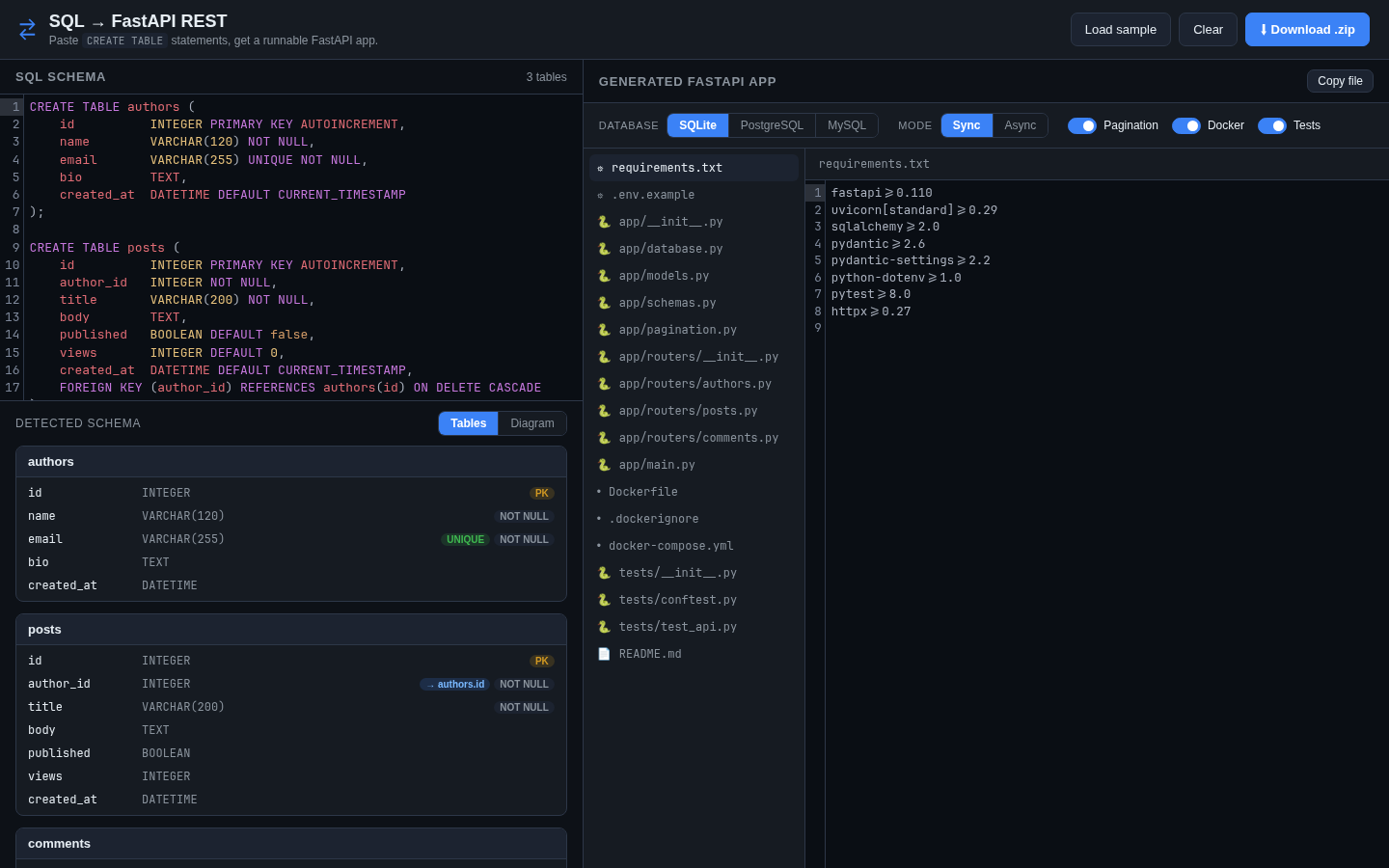
Task: Click the python icon beside app/routers/__init__.py
Action: [604, 357]
